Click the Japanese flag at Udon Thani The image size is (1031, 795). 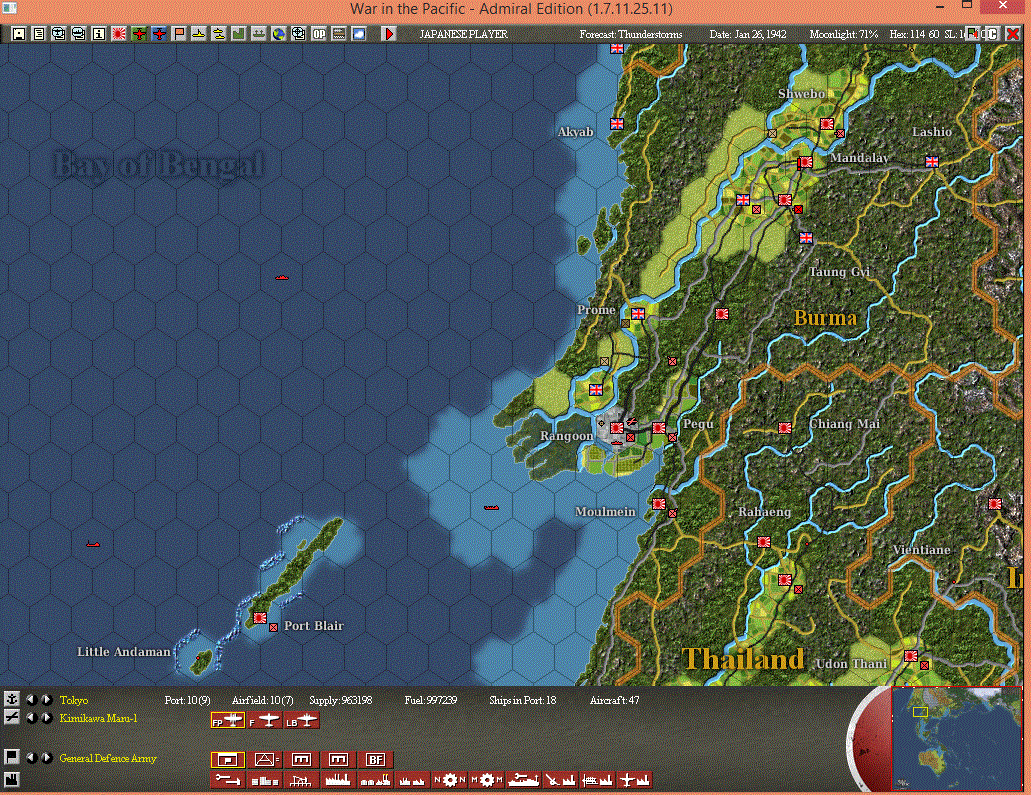coord(911,656)
